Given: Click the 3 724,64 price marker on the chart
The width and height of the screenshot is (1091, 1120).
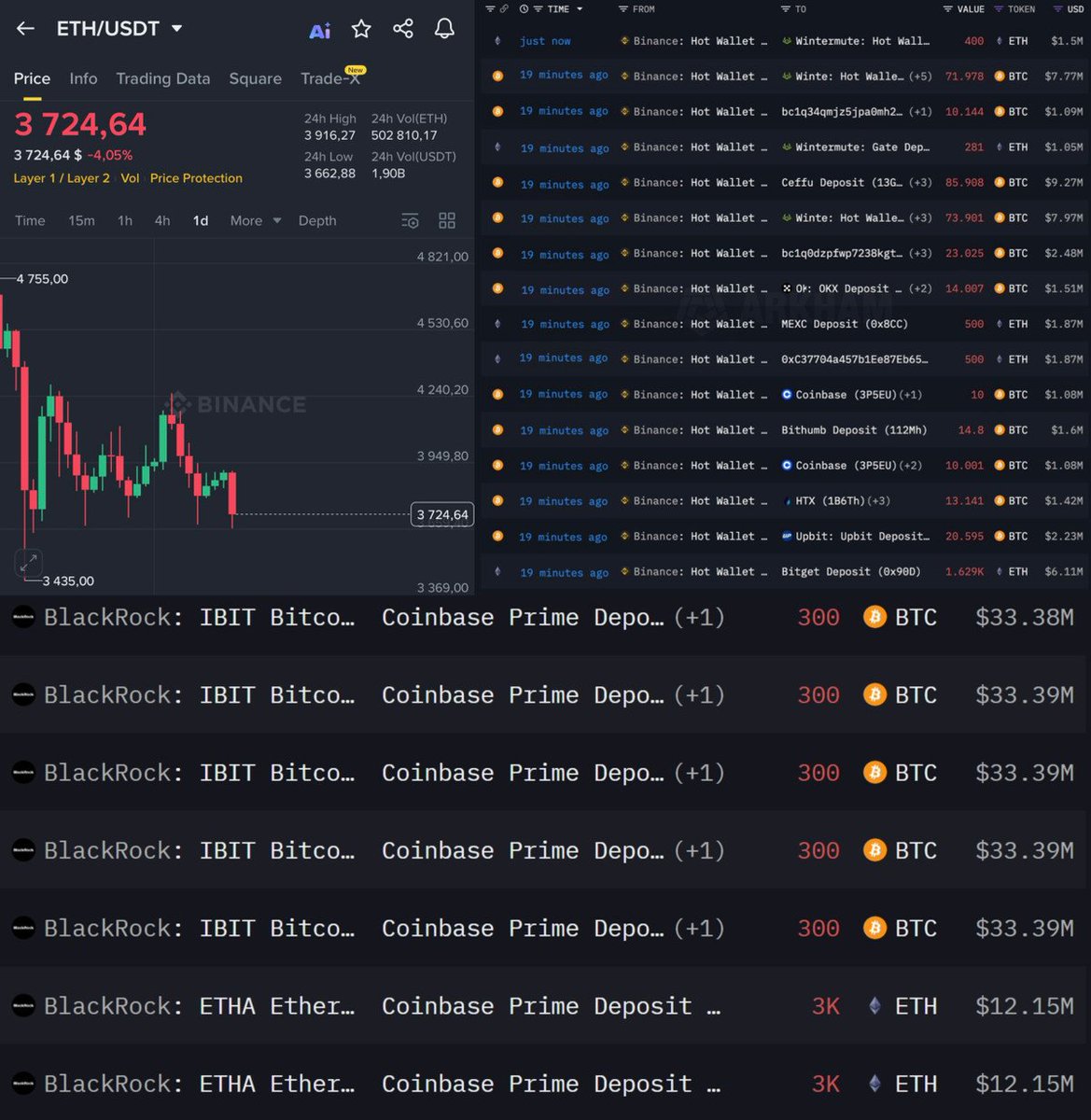Looking at the screenshot, I should click(441, 514).
